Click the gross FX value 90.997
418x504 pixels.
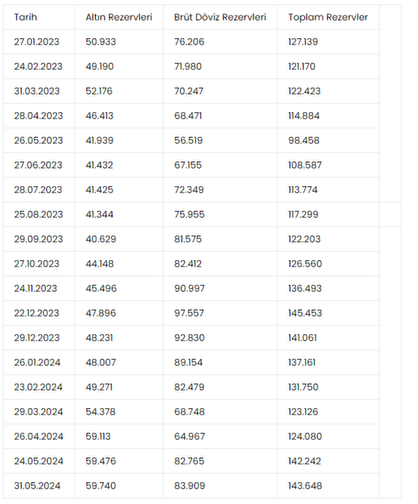click(189, 288)
